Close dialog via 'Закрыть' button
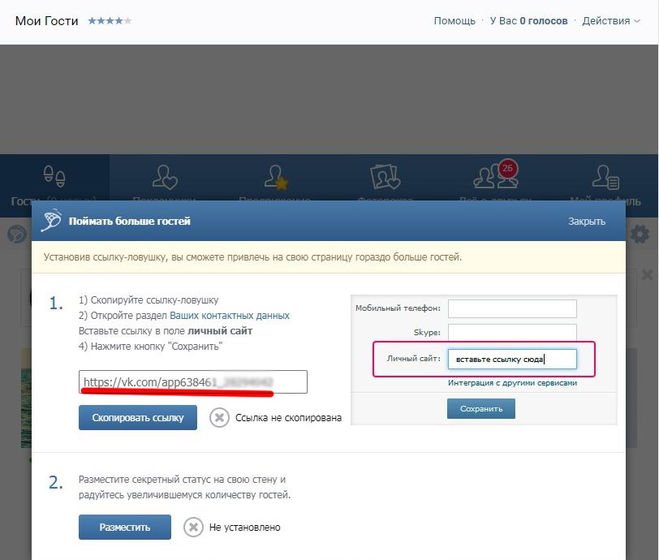Screen dimensions: 659x560 pyautogui.click(x=586, y=221)
